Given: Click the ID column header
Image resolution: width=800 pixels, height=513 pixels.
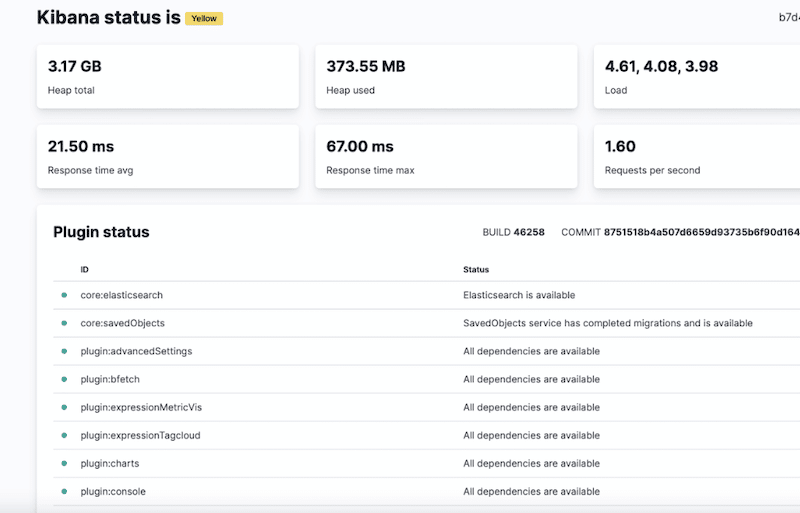Looking at the screenshot, I should click(84, 270).
